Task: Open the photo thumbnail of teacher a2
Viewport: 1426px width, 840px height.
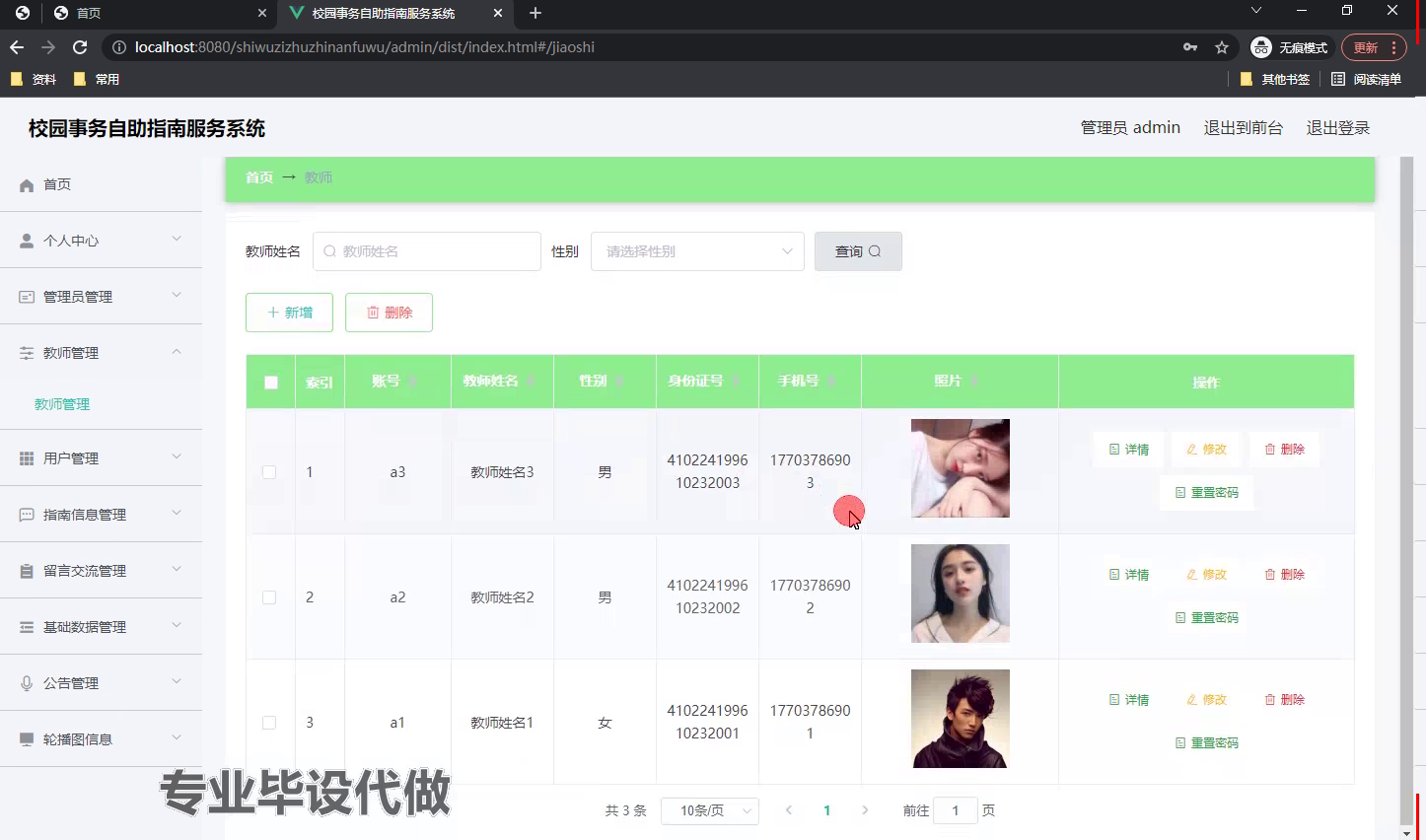Action: [961, 594]
